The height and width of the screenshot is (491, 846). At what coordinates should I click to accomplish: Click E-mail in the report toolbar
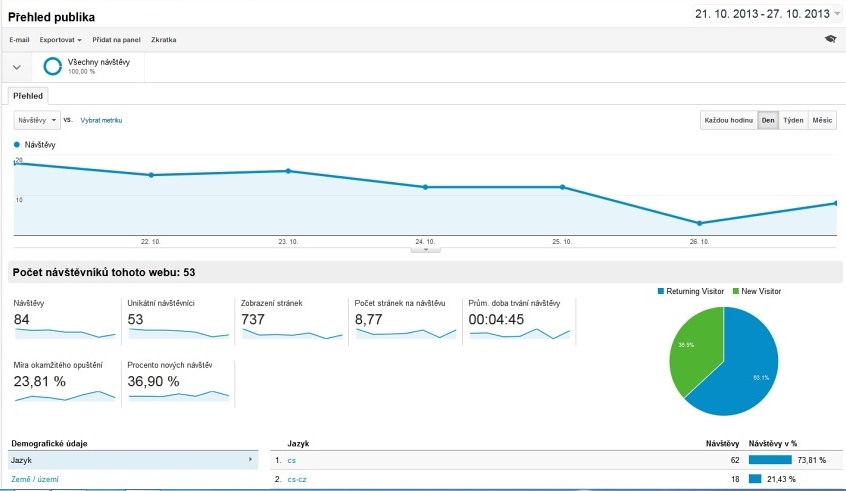(19, 40)
